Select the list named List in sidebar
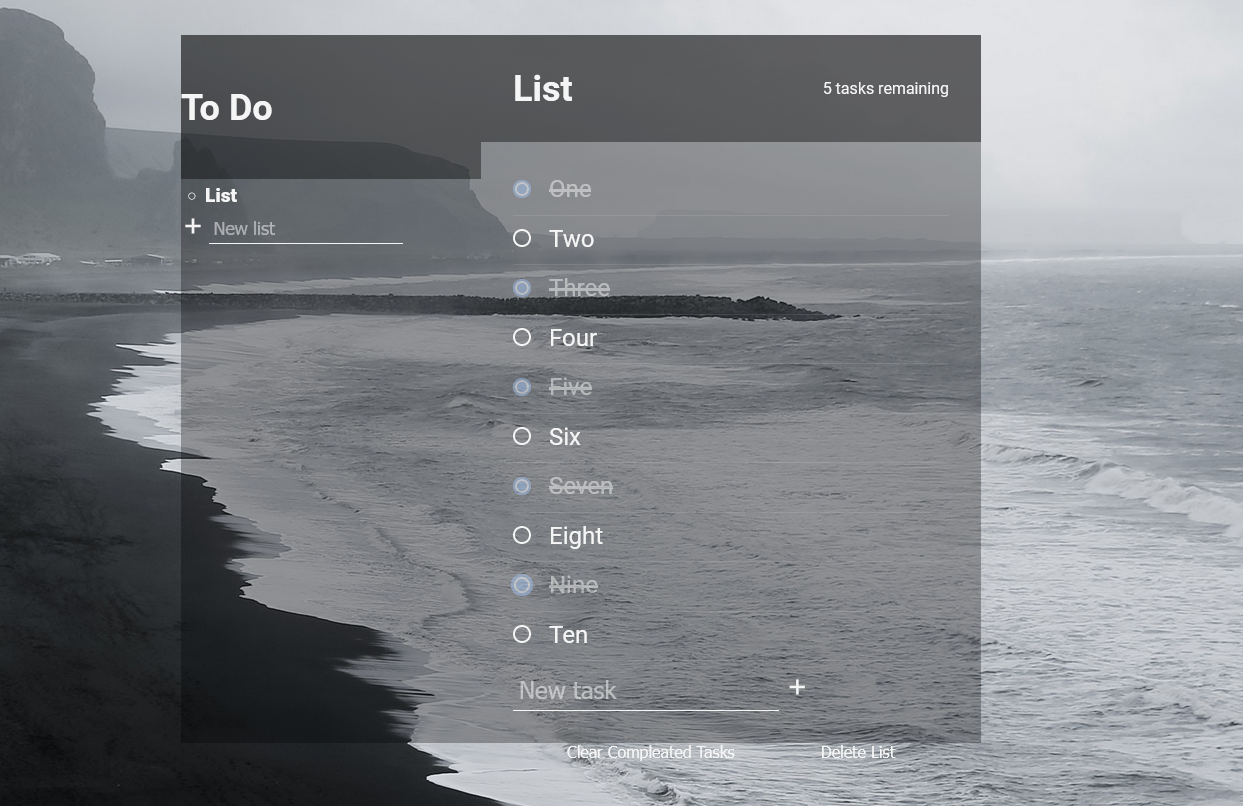The image size is (1243, 806). coord(221,196)
